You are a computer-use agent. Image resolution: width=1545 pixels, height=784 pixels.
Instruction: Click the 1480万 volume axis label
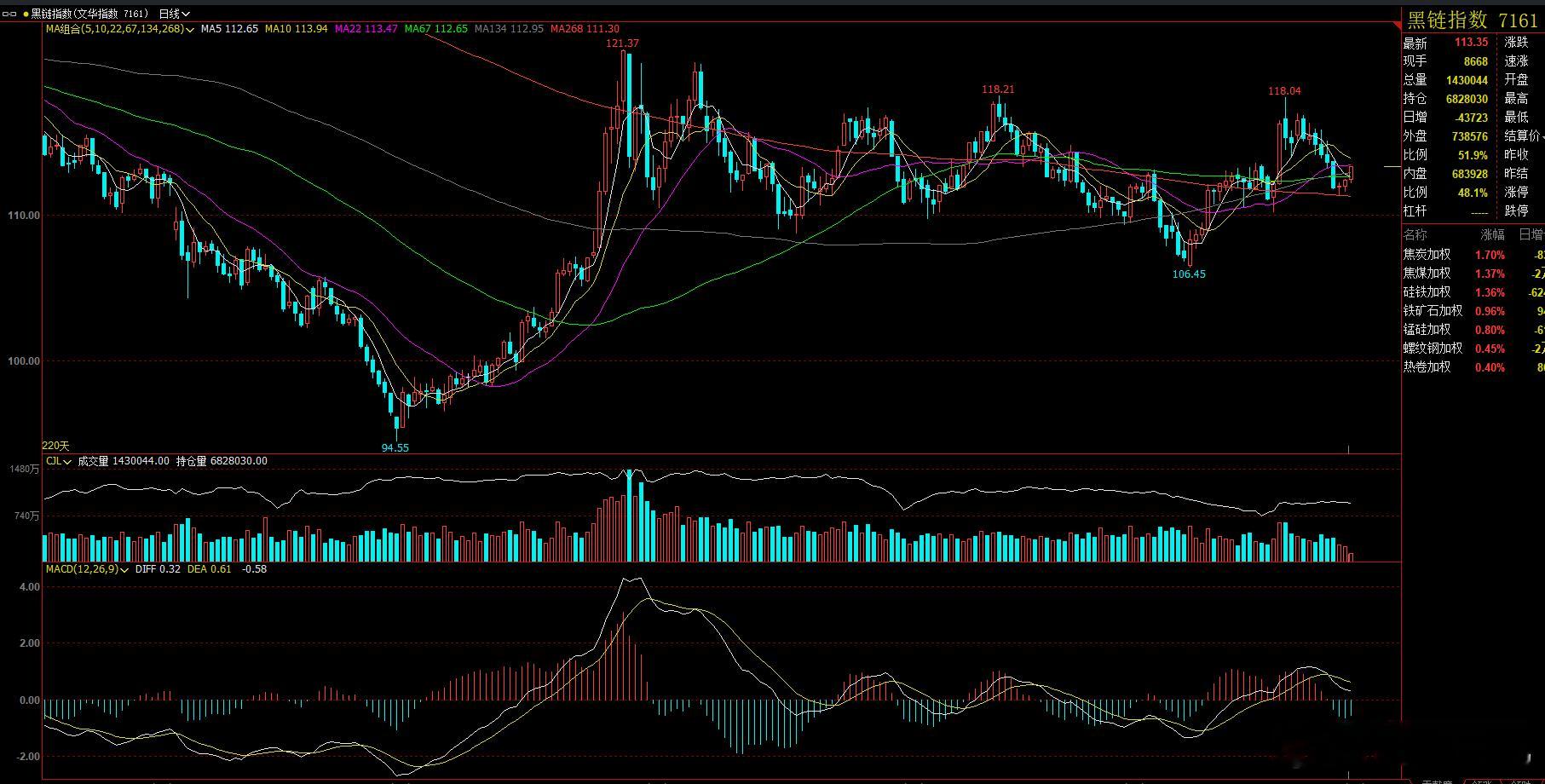[x=24, y=470]
